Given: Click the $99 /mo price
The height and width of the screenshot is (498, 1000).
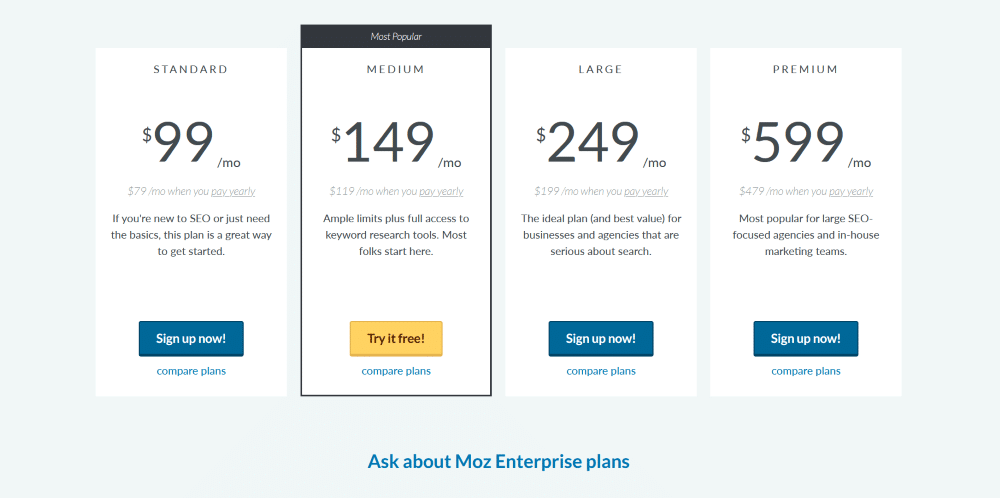Looking at the screenshot, I should click(x=191, y=144).
